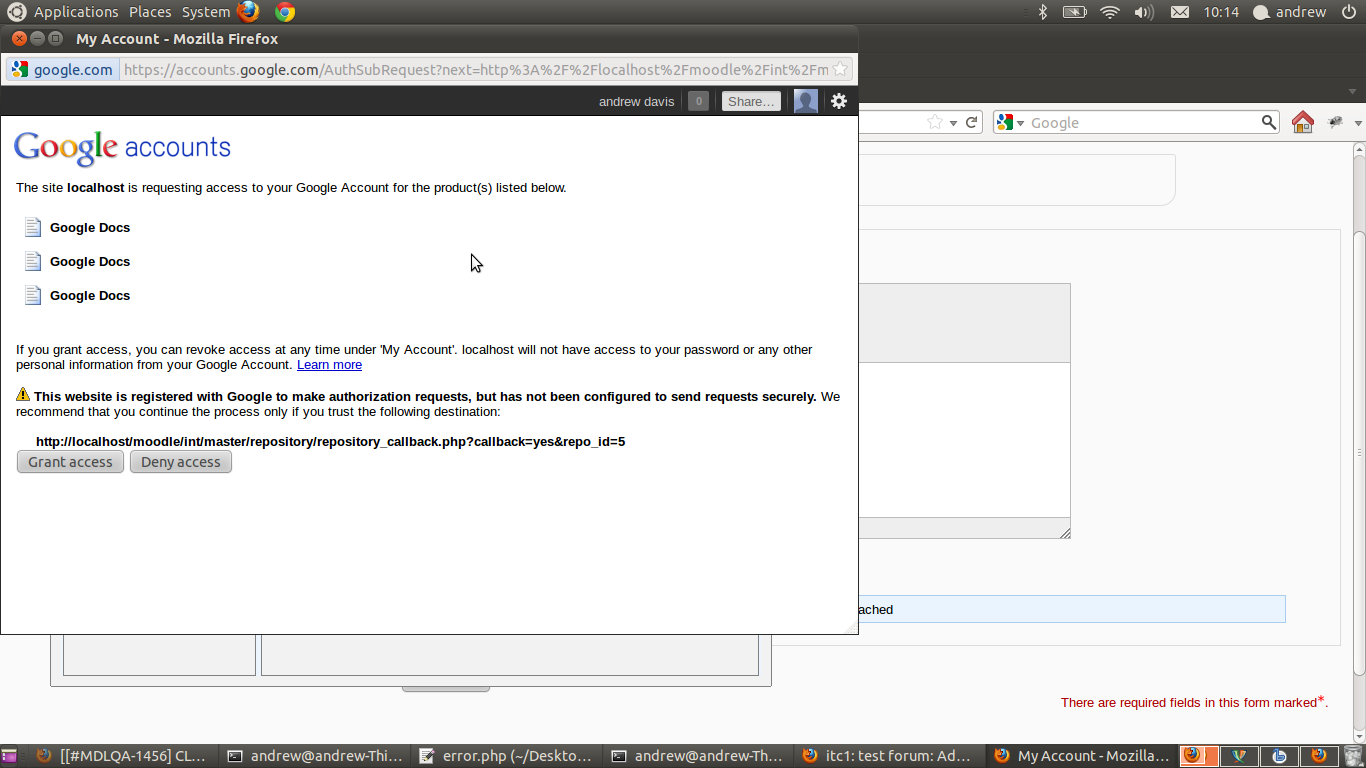Open the trash icon in the bottom panel
This screenshot has width=1366, height=768.
(1352, 756)
